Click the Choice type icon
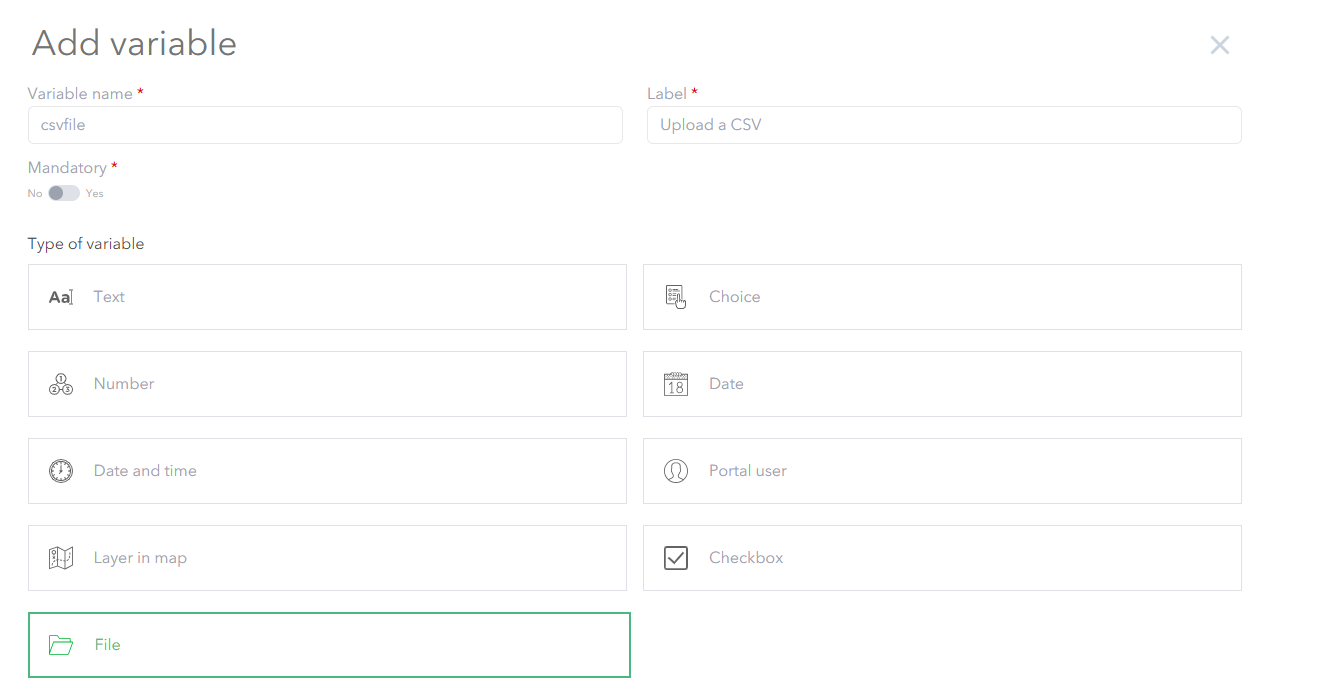The width and height of the screenshot is (1339, 695). pyautogui.click(x=676, y=297)
